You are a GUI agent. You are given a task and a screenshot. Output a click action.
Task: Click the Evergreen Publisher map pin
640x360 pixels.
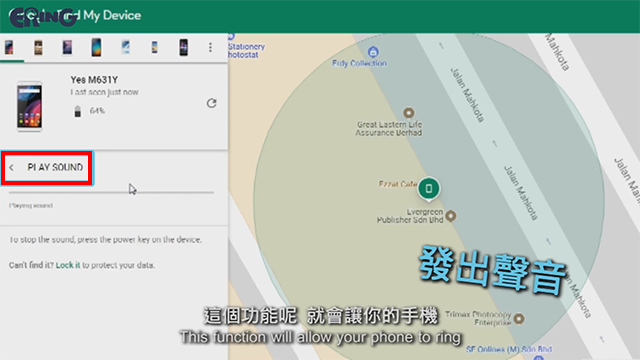pos(451,216)
